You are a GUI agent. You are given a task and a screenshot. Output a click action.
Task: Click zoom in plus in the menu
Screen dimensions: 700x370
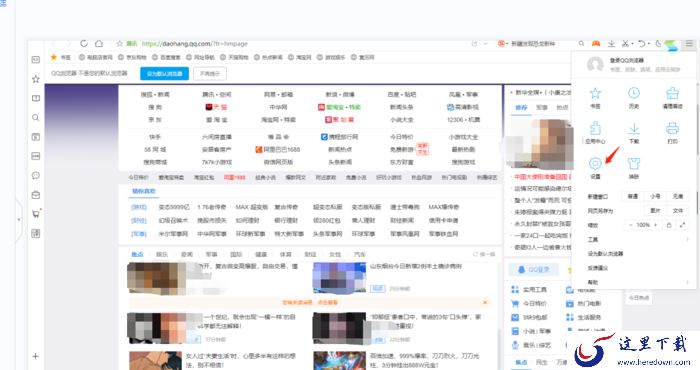[655, 225]
